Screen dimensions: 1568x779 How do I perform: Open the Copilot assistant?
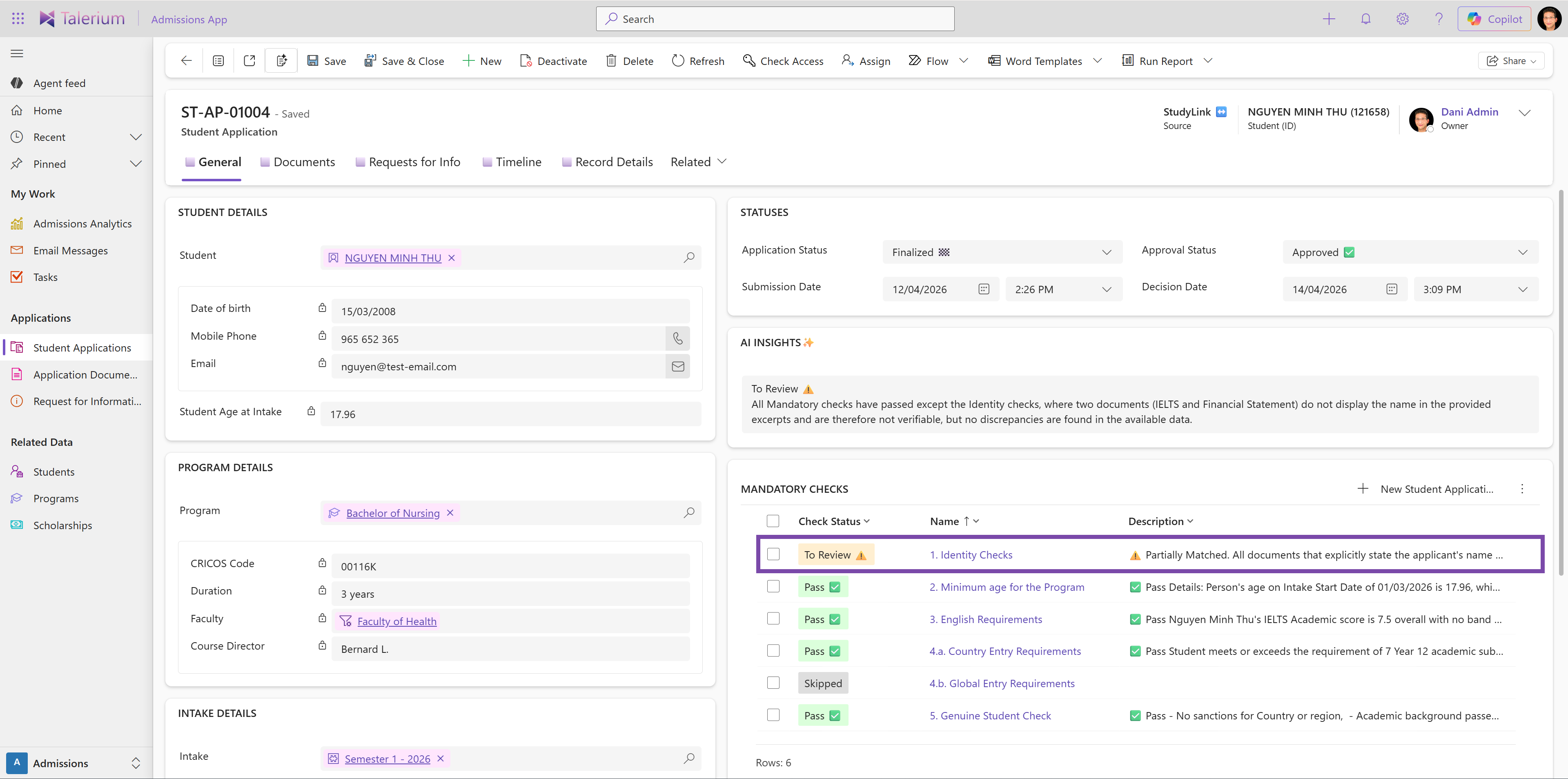[x=1494, y=18]
